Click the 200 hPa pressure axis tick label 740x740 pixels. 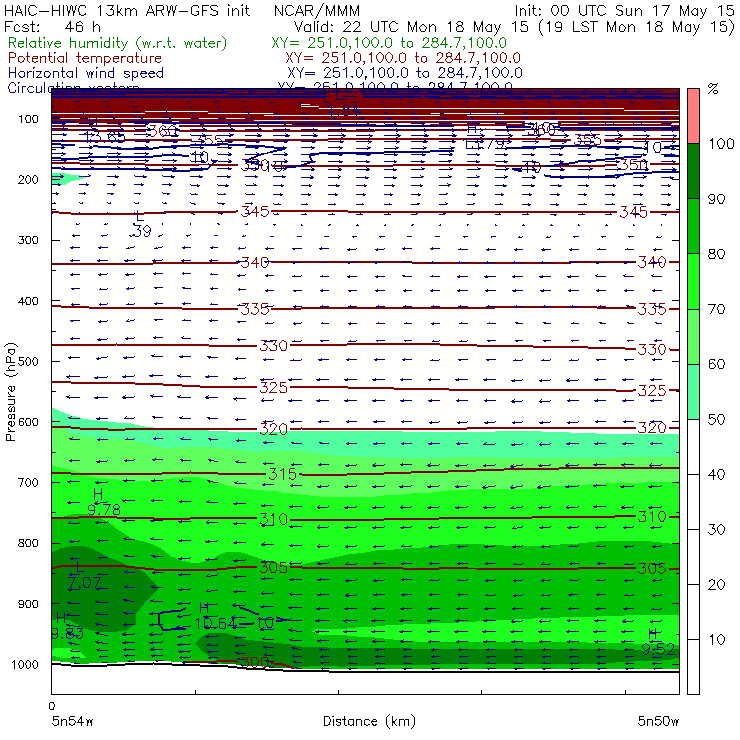(28, 180)
